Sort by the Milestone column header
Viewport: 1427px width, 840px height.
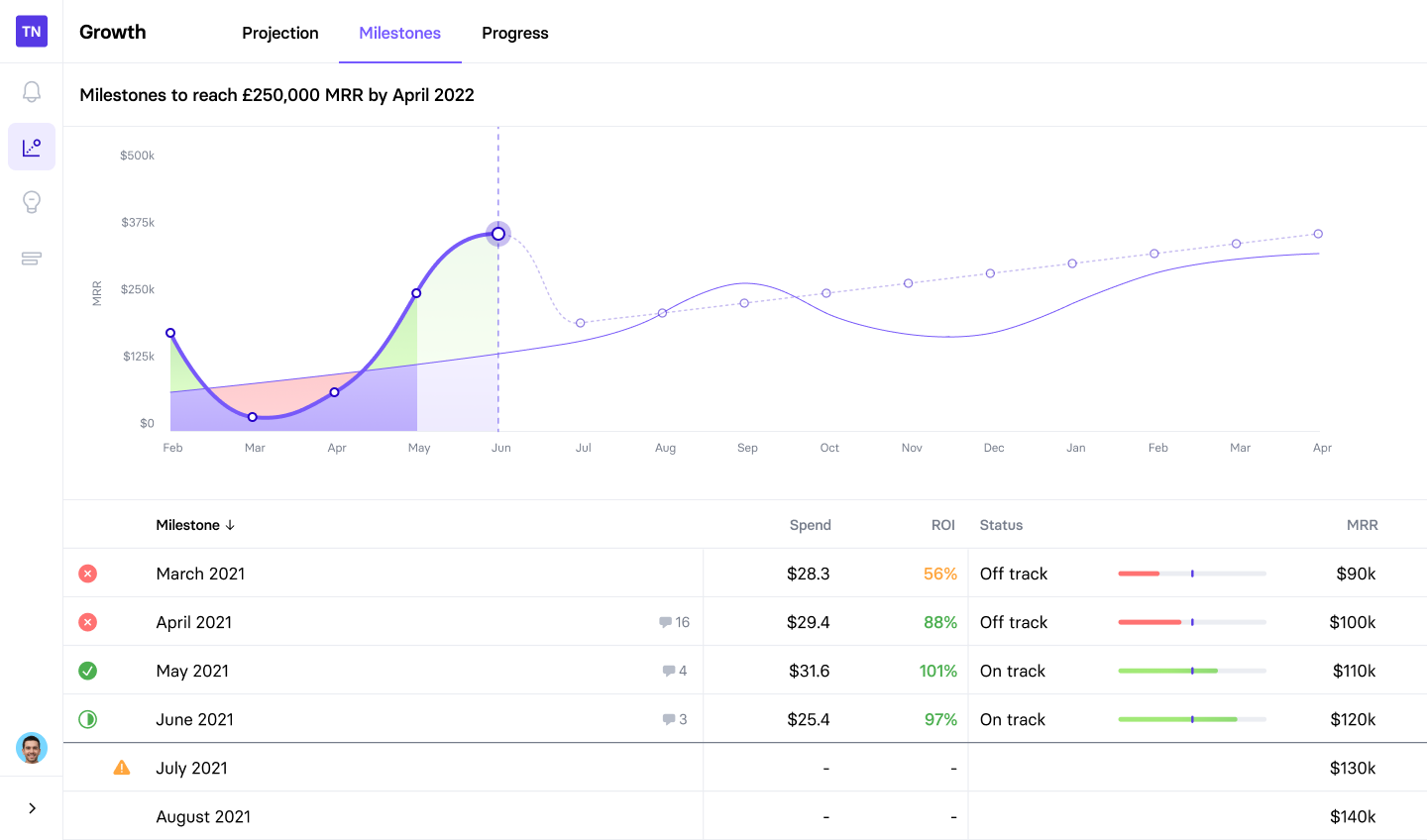pos(195,525)
